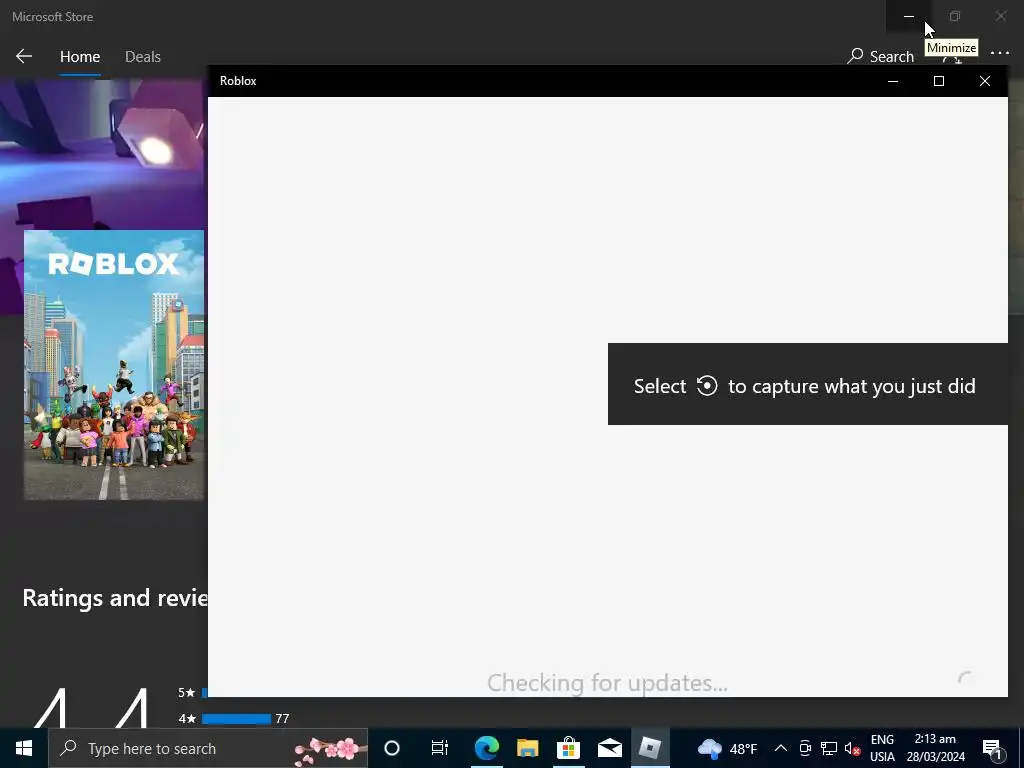Open File Explorer from the taskbar
The height and width of the screenshot is (768, 1024).
pos(528,748)
